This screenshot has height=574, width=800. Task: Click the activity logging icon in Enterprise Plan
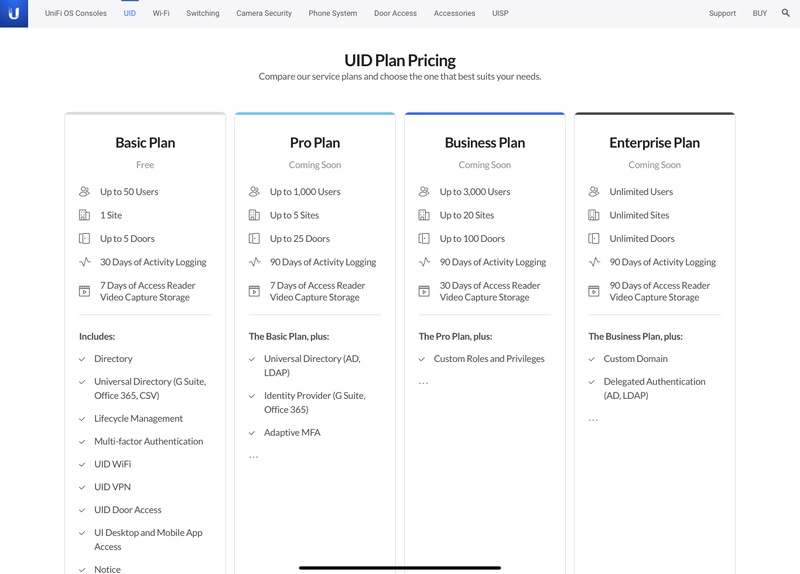click(595, 262)
